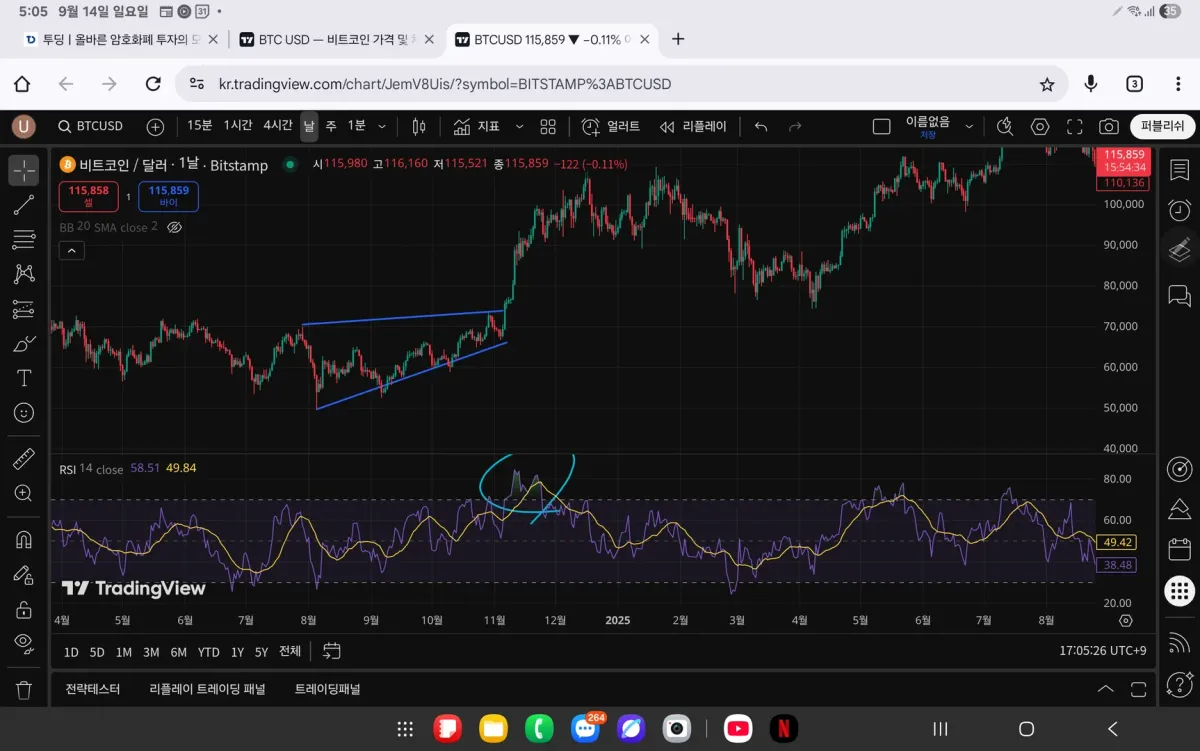The width and height of the screenshot is (1200, 751).
Task: Enter fullscreen chart mode
Action: [1075, 126]
